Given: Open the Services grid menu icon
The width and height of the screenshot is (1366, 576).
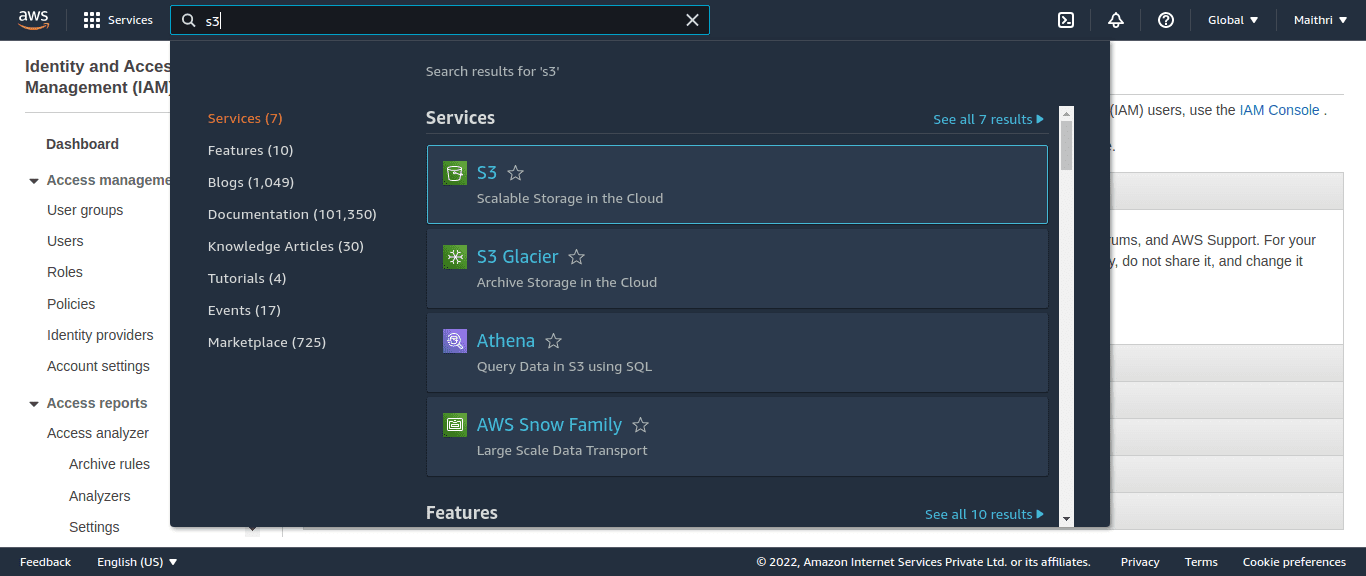Looking at the screenshot, I should pos(92,20).
